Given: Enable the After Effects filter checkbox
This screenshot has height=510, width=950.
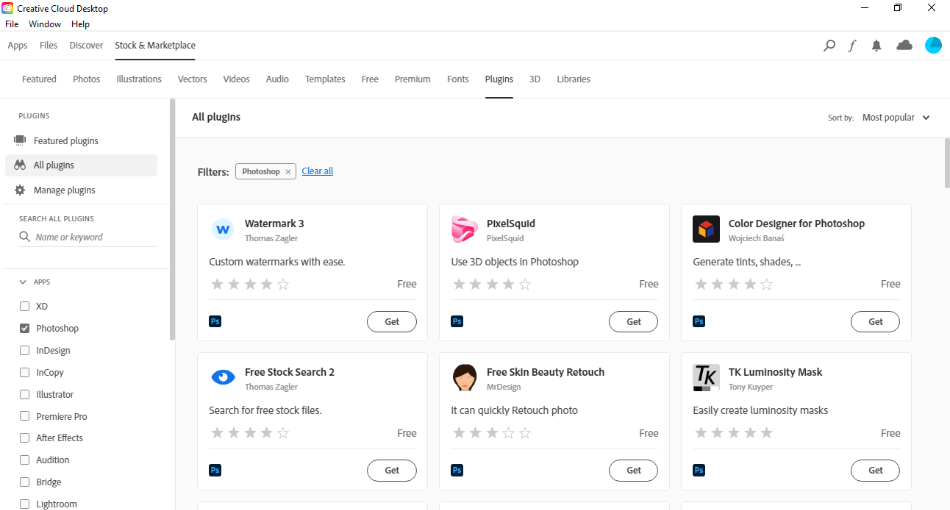Looking at the screenshot, I should pyautogui.click(x=25, y=438).
